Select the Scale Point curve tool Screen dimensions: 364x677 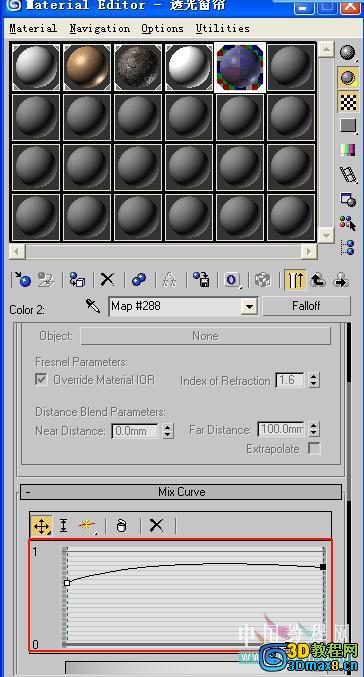pos(63,526)
